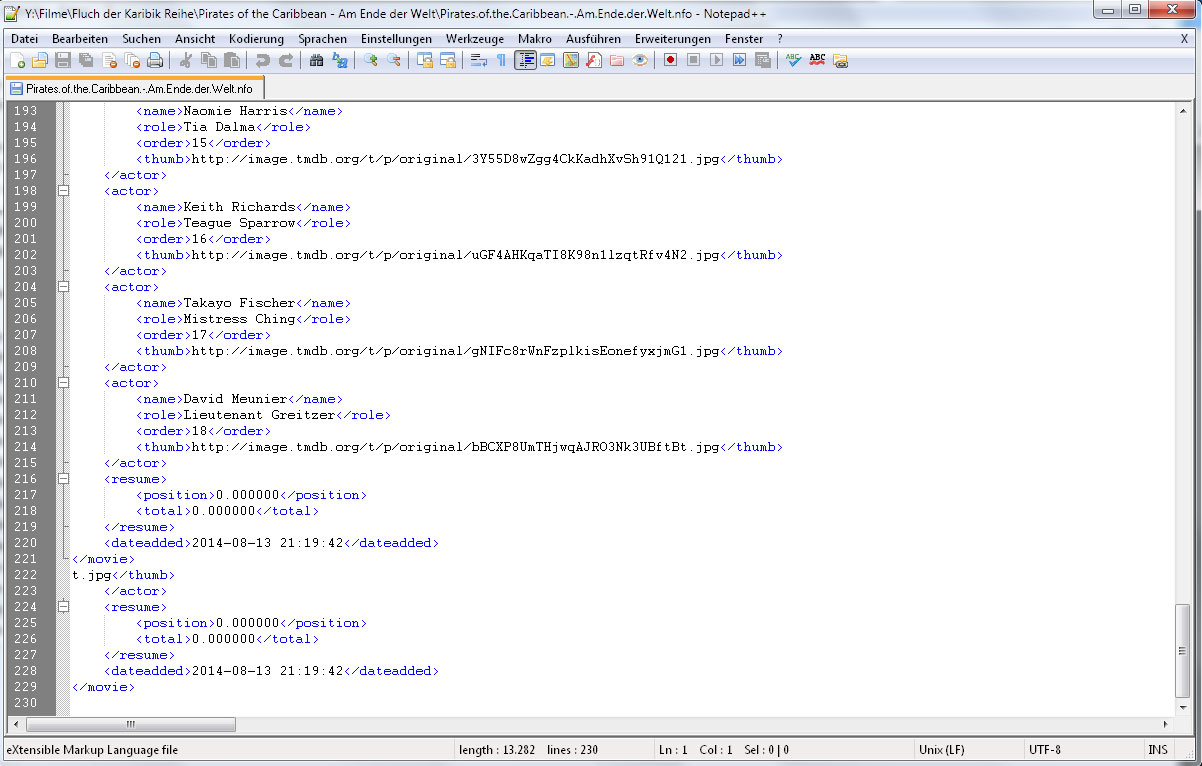Click the vertical scrollbar up arrow
This screenshot has height=766, width=1202.
tap(1184, 111)
